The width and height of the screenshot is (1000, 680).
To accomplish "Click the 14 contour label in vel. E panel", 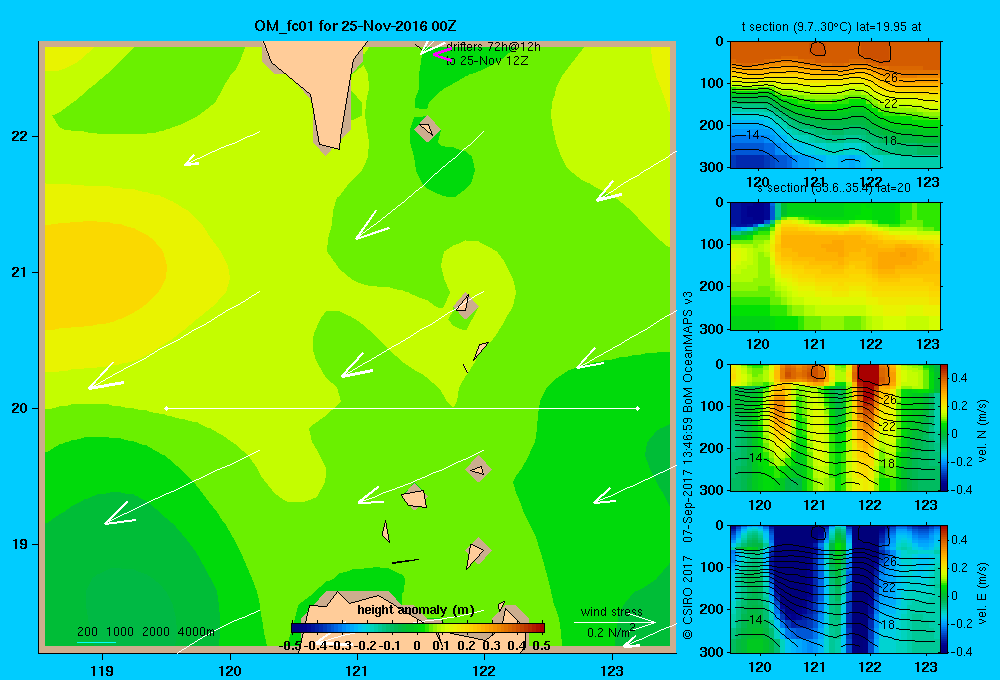I will pos(754,619).
